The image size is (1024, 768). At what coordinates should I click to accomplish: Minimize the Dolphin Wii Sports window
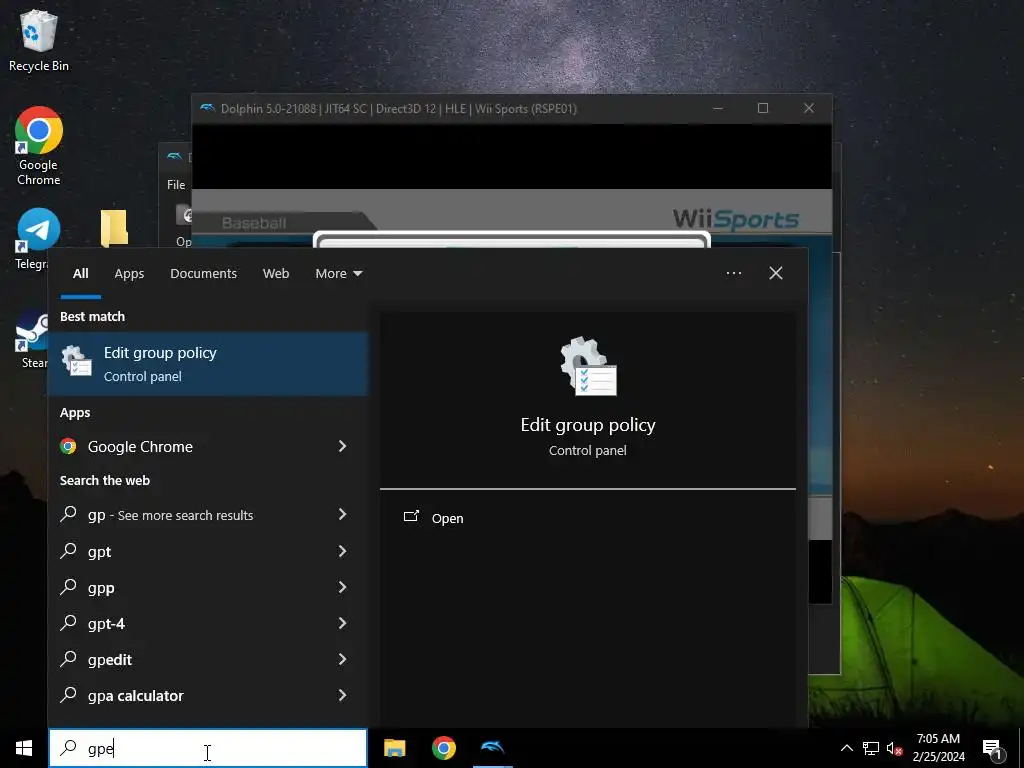click(718, 108)
